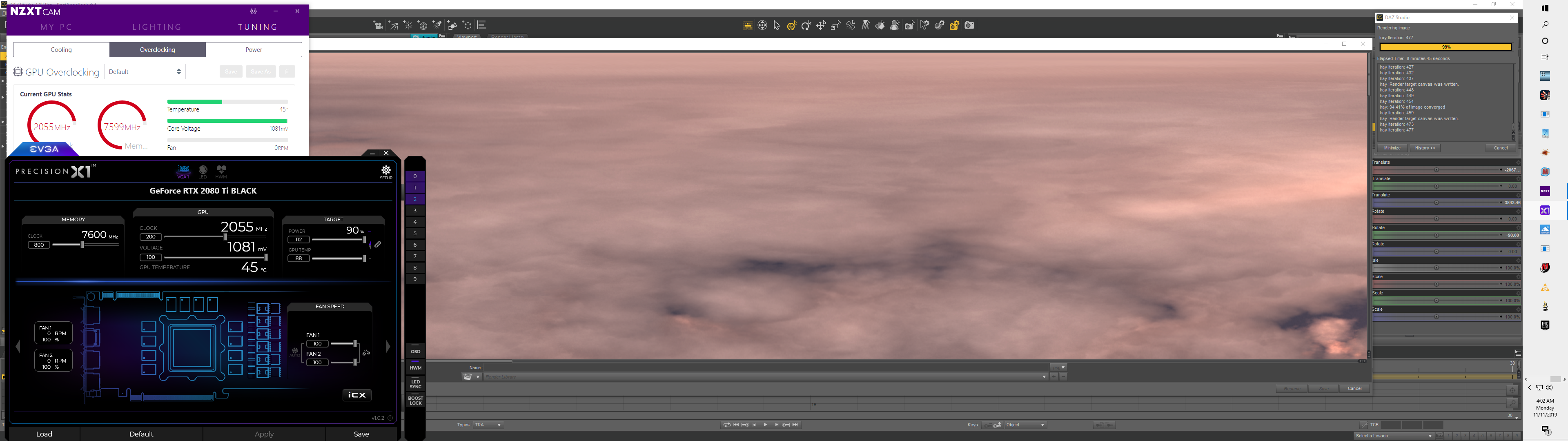1568x441 pixels.
Task: Click the iCX button
Action: pyautogui.click(x=357, y=395)
